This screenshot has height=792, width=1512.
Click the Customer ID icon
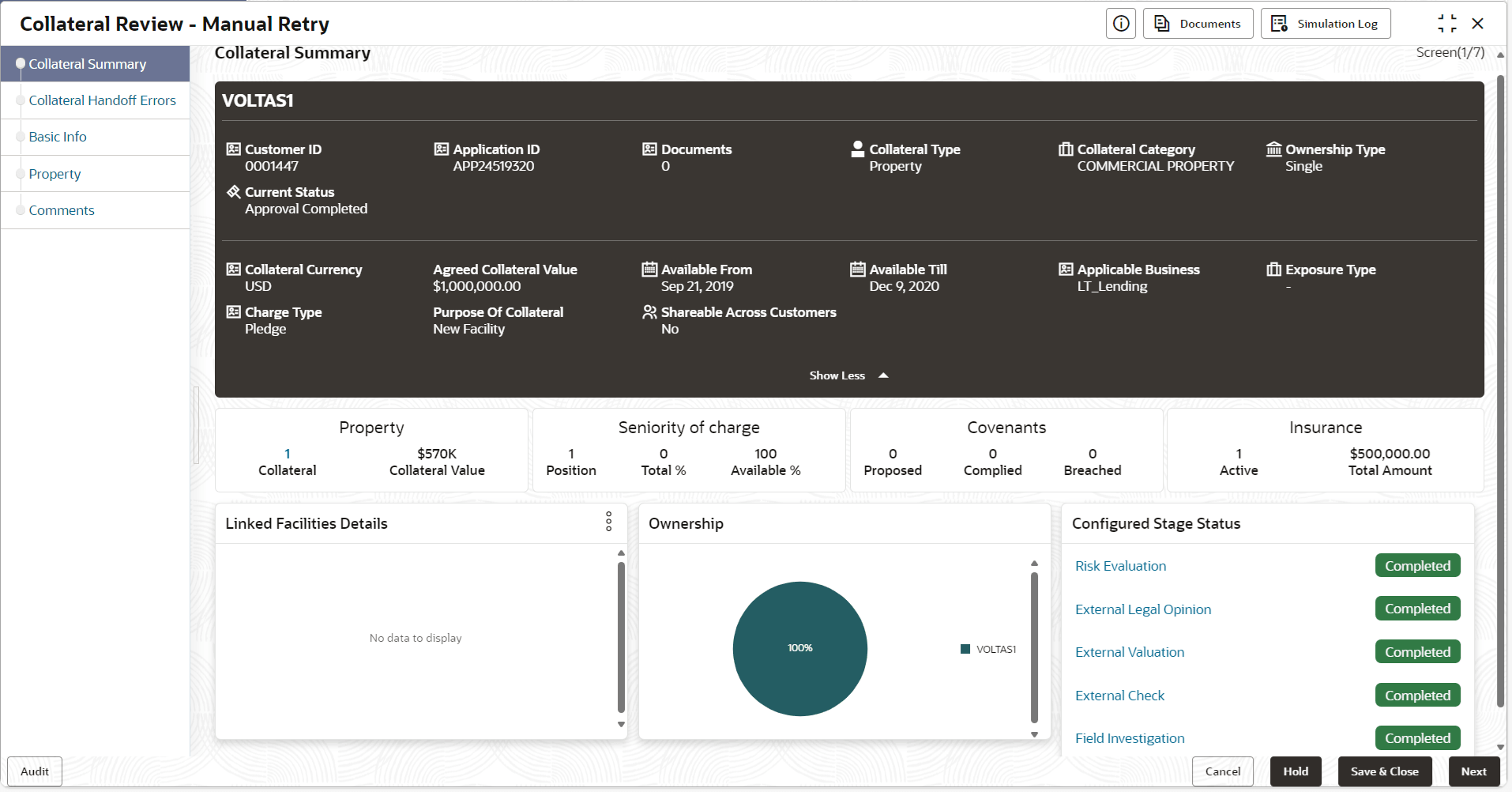234,149
